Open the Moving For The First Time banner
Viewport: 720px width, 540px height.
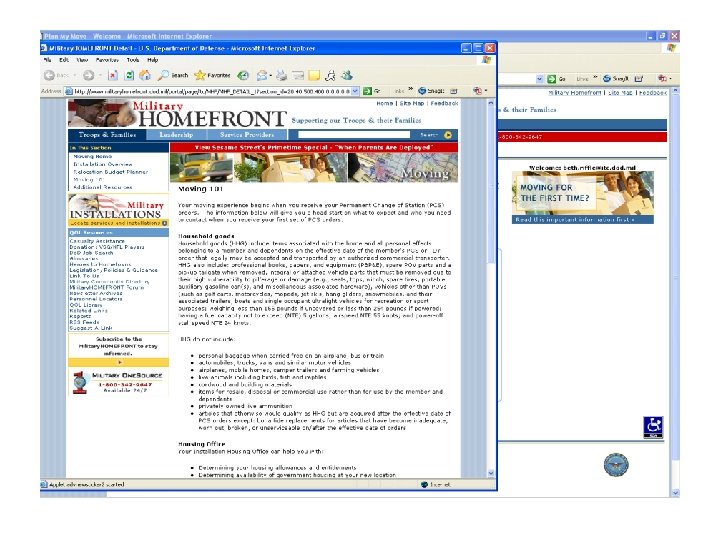pos(583,197)
